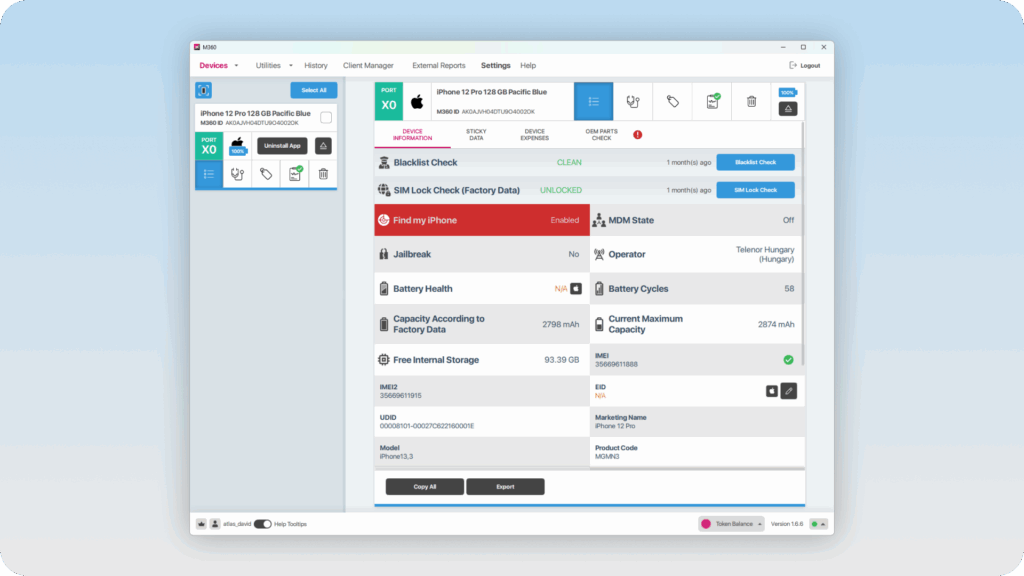The width and height of the screenshot is (1024, 576).
Task: Click the pink Token Balance color dot
Action: pyautogui.click(x=706, y=524)
